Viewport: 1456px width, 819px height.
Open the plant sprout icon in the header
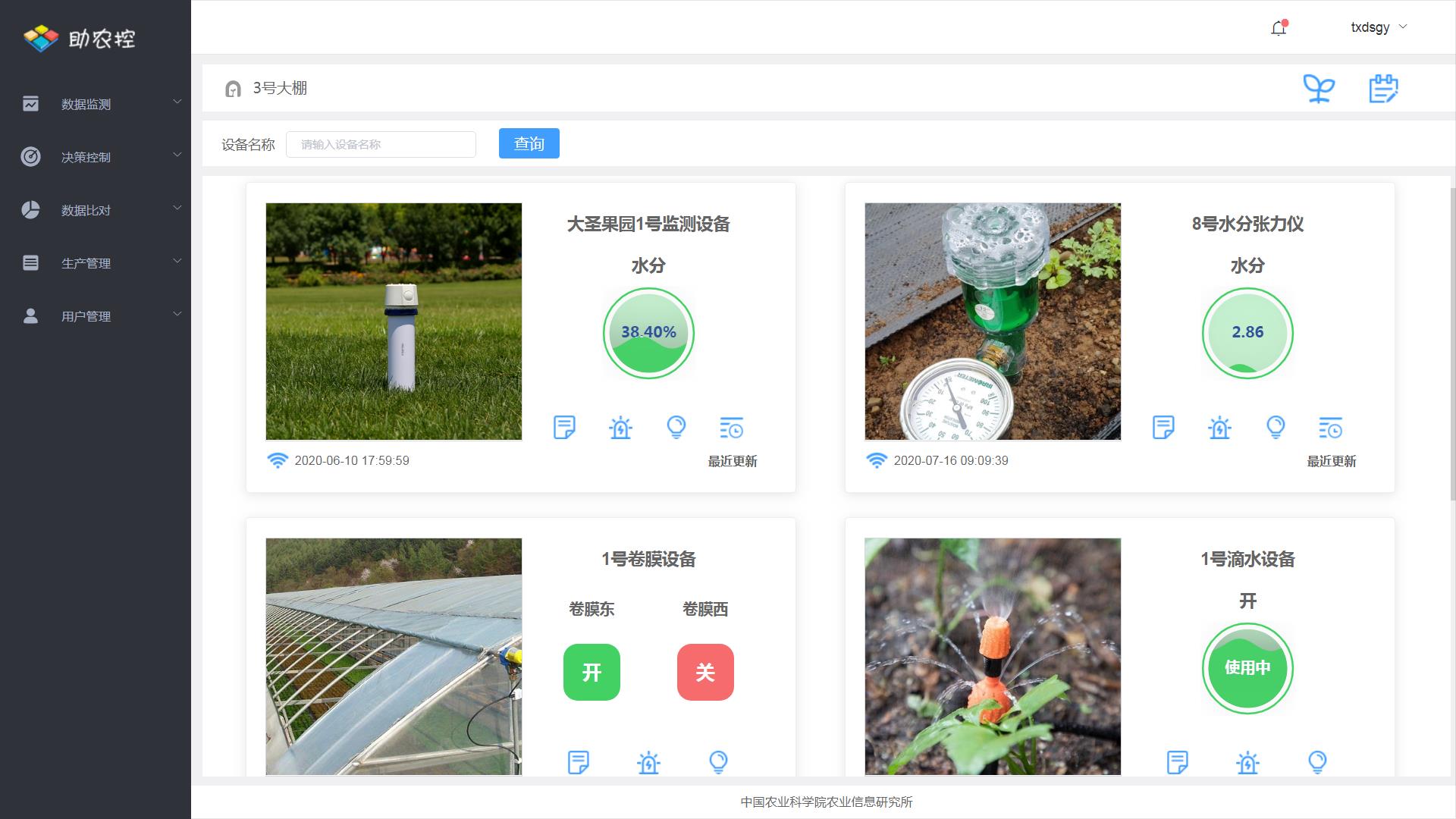[1319, 89]
